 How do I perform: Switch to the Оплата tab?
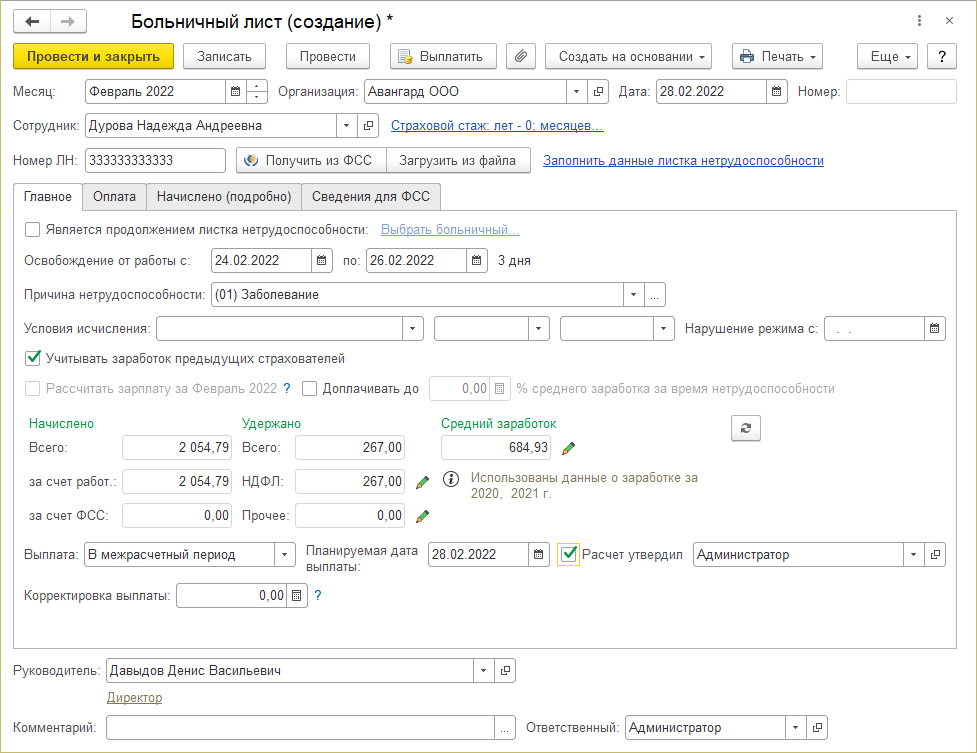pyautogui.click(x=114, y=197)
